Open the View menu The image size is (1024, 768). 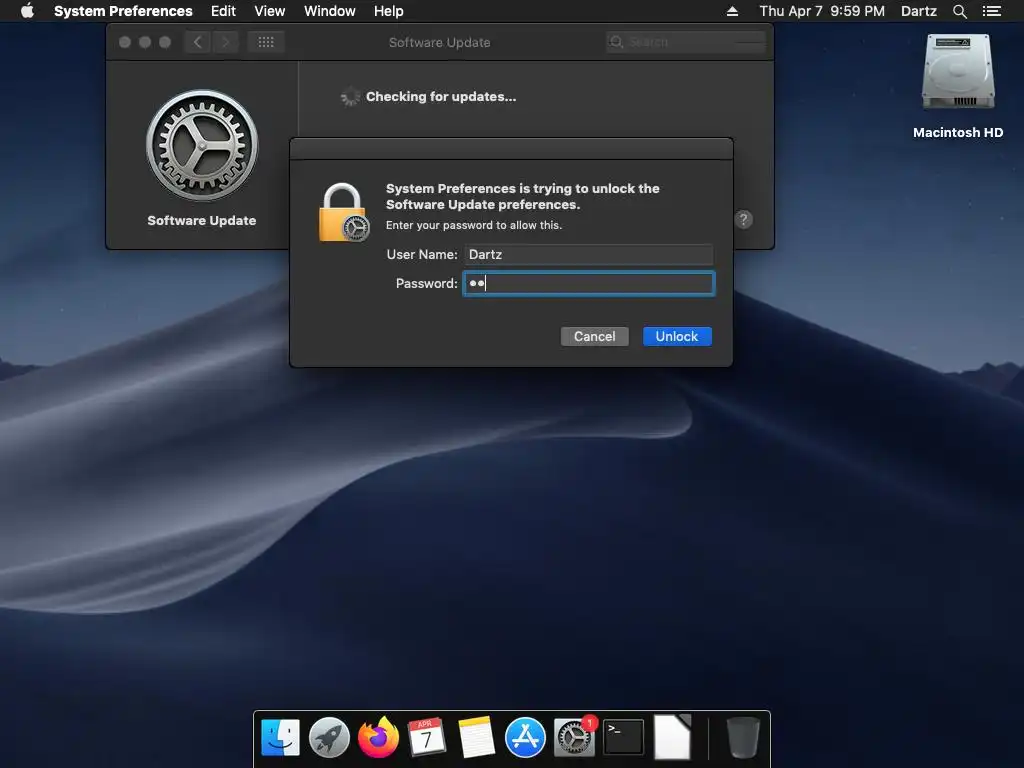270,11
